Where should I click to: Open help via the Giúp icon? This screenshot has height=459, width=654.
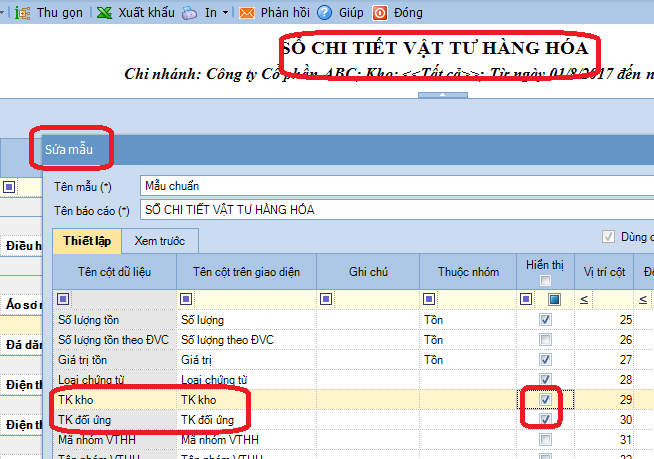point(324,13)
